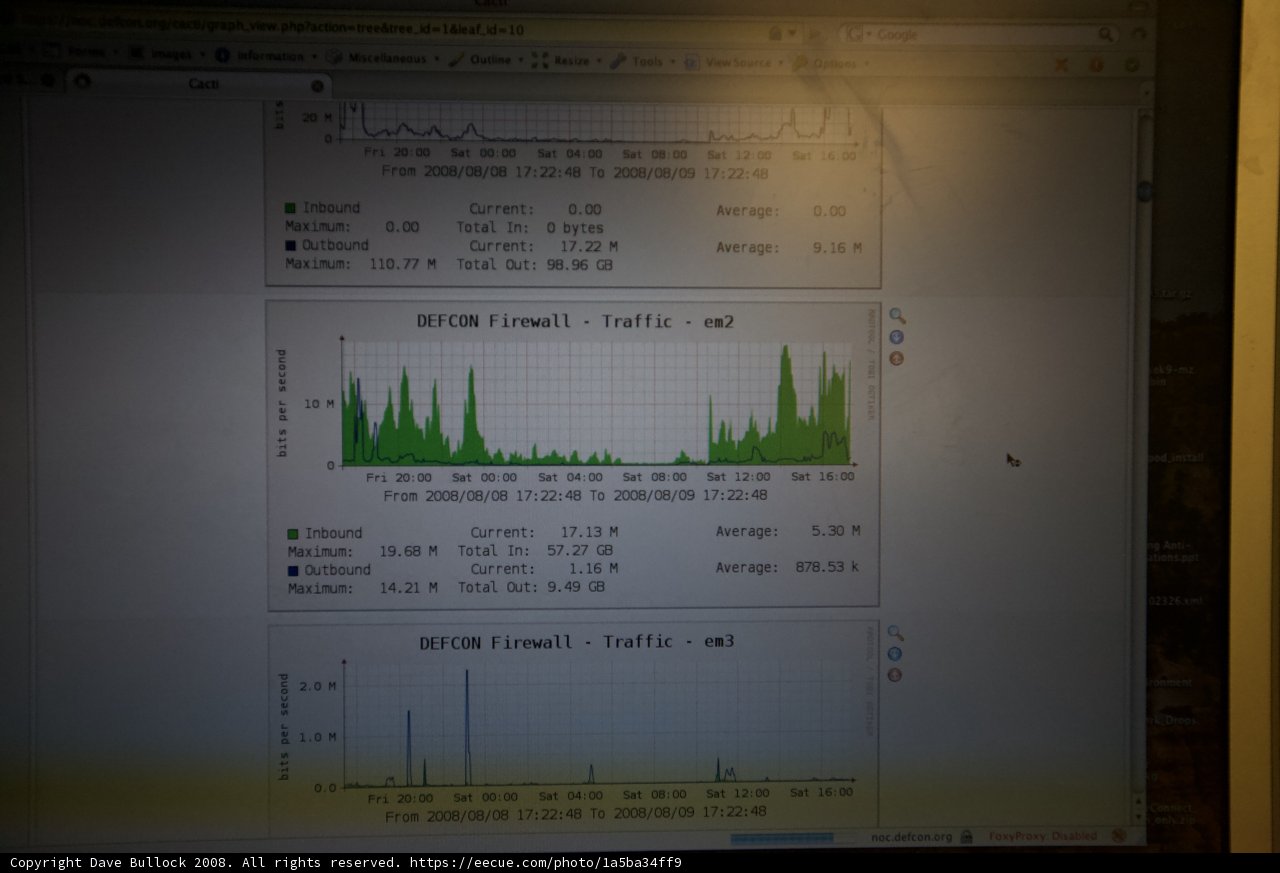Click the blue round icon beside em3 graph
The height and width of the screenshot is (873, 1280).
tap(894, 654)
